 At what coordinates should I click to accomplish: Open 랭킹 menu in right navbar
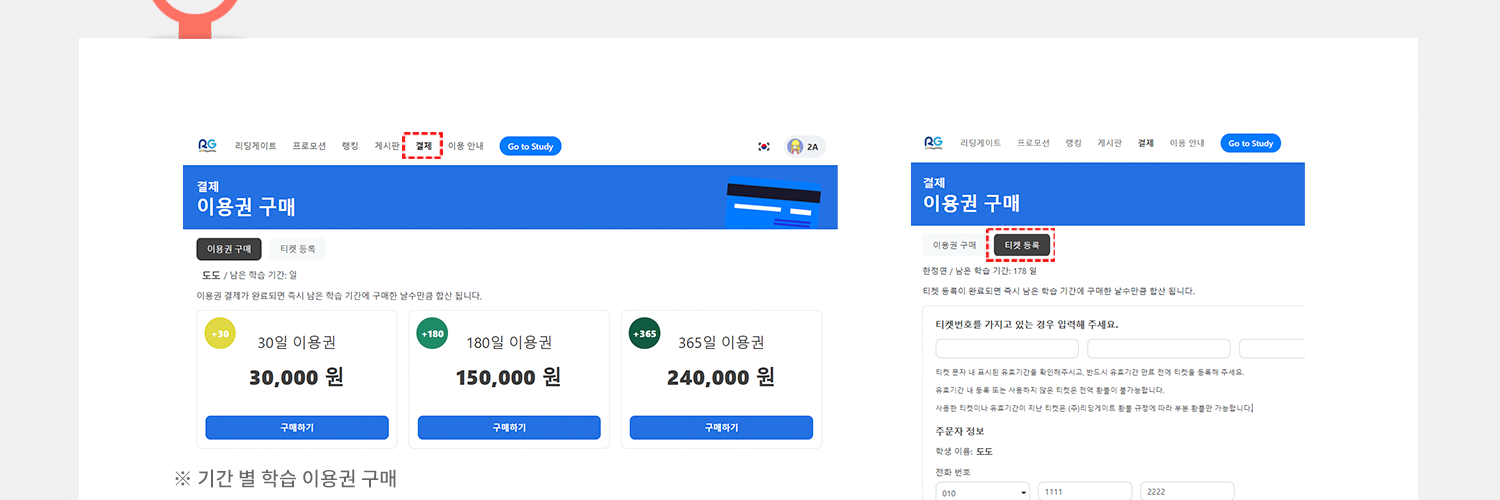1073,143
